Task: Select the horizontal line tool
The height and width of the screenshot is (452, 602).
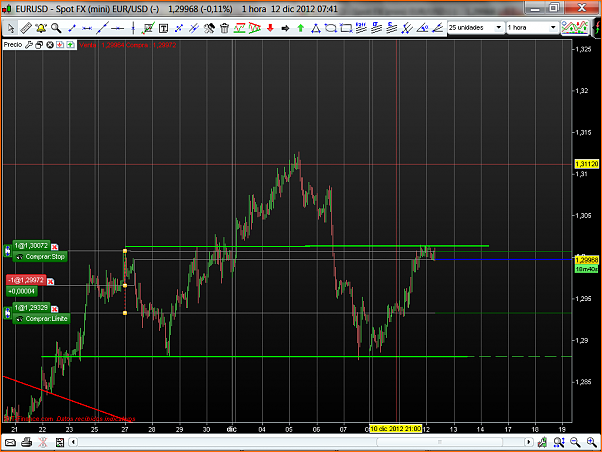Action: 117,28
